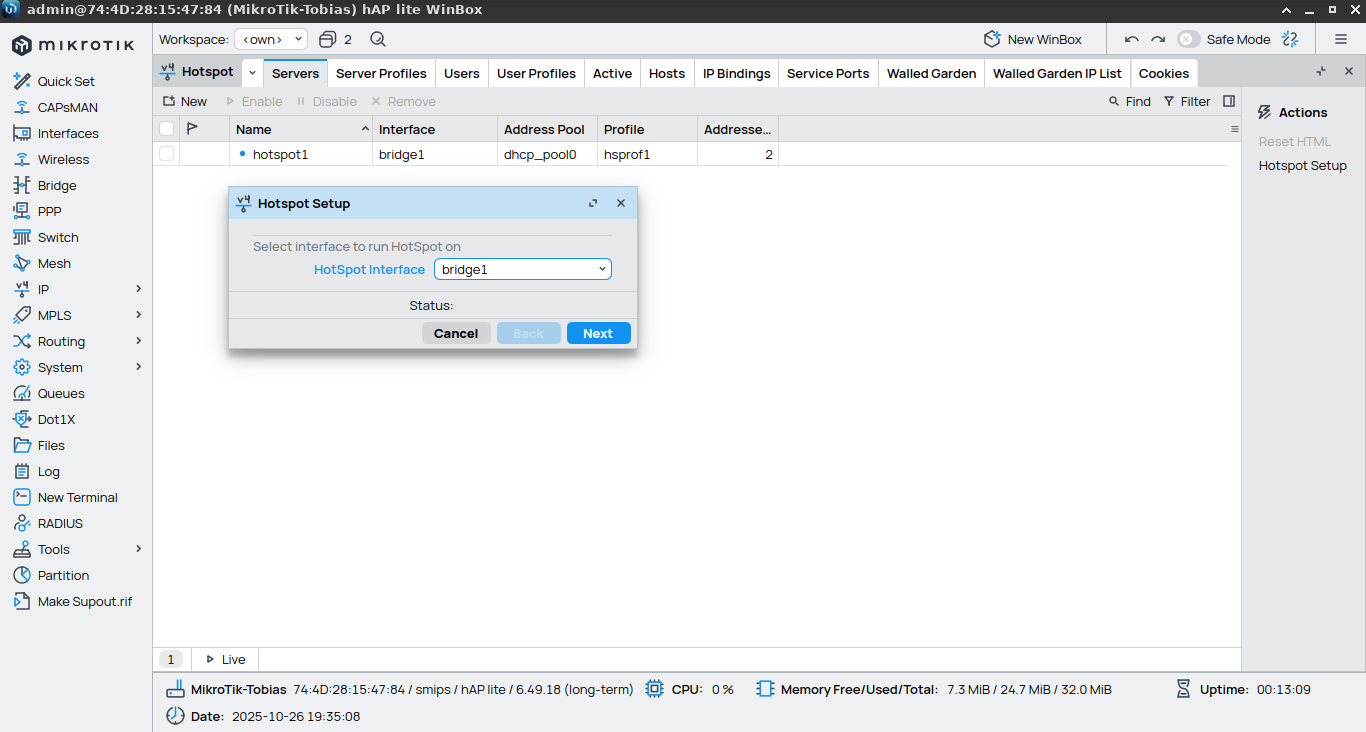This screenshot has width=1366, height=732.
Task: Toggle the Safe Mode switch
Action: pyautogui.click(x=1188, y=39)
